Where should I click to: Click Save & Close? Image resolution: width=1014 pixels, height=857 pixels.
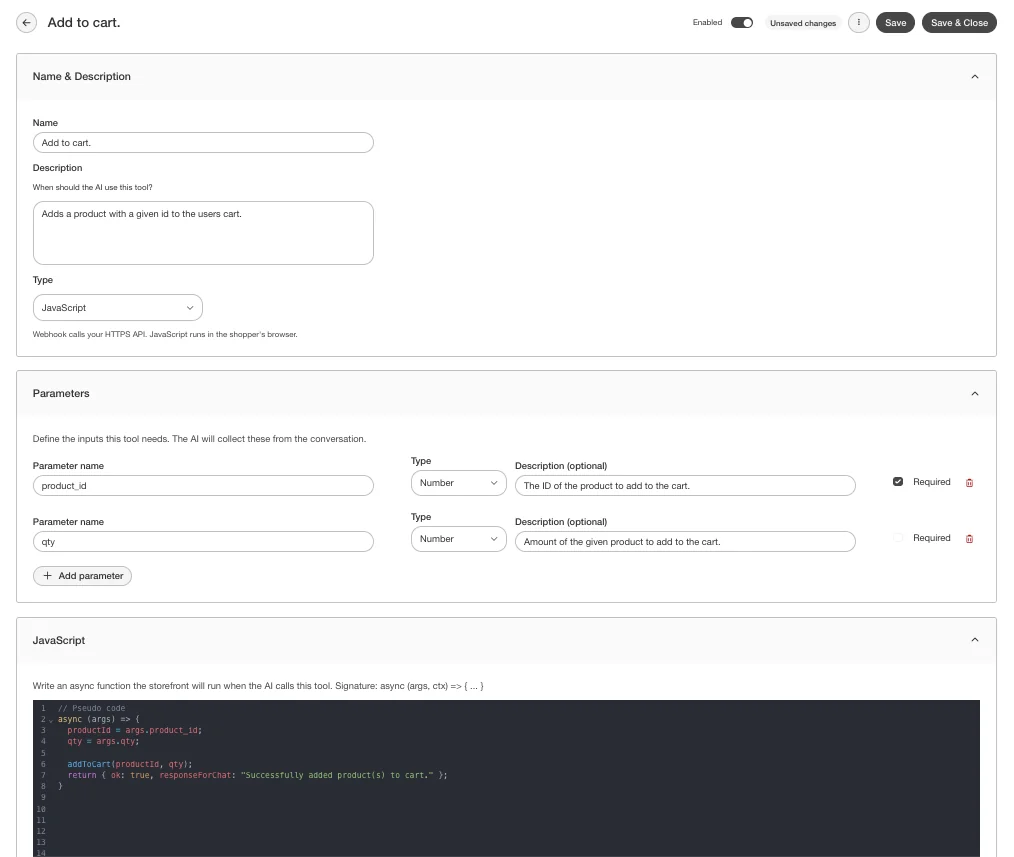pyautogui.click(x=959, y=23)
